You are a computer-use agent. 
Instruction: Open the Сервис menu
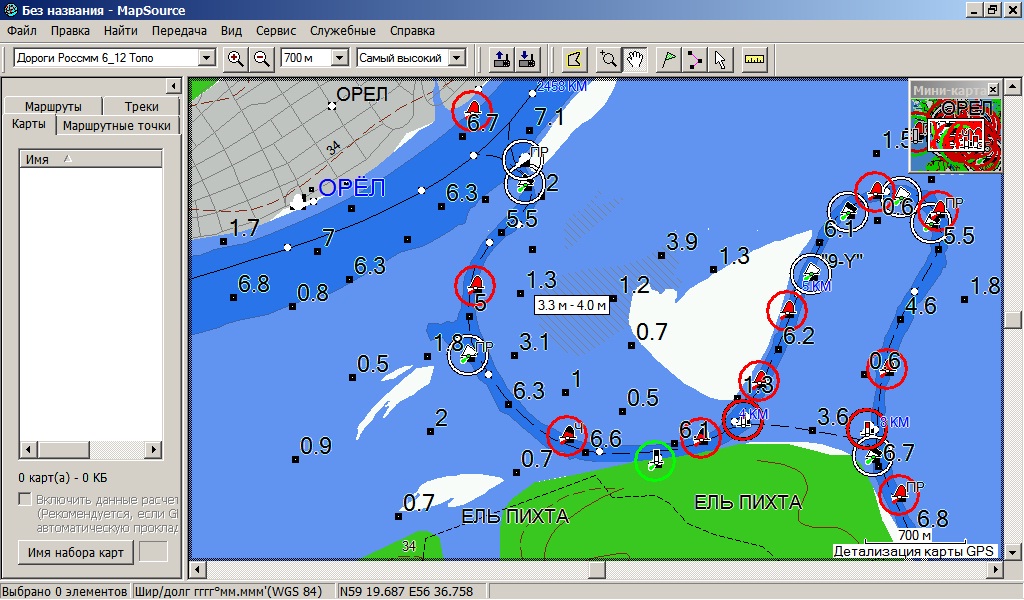pos(276,31)
